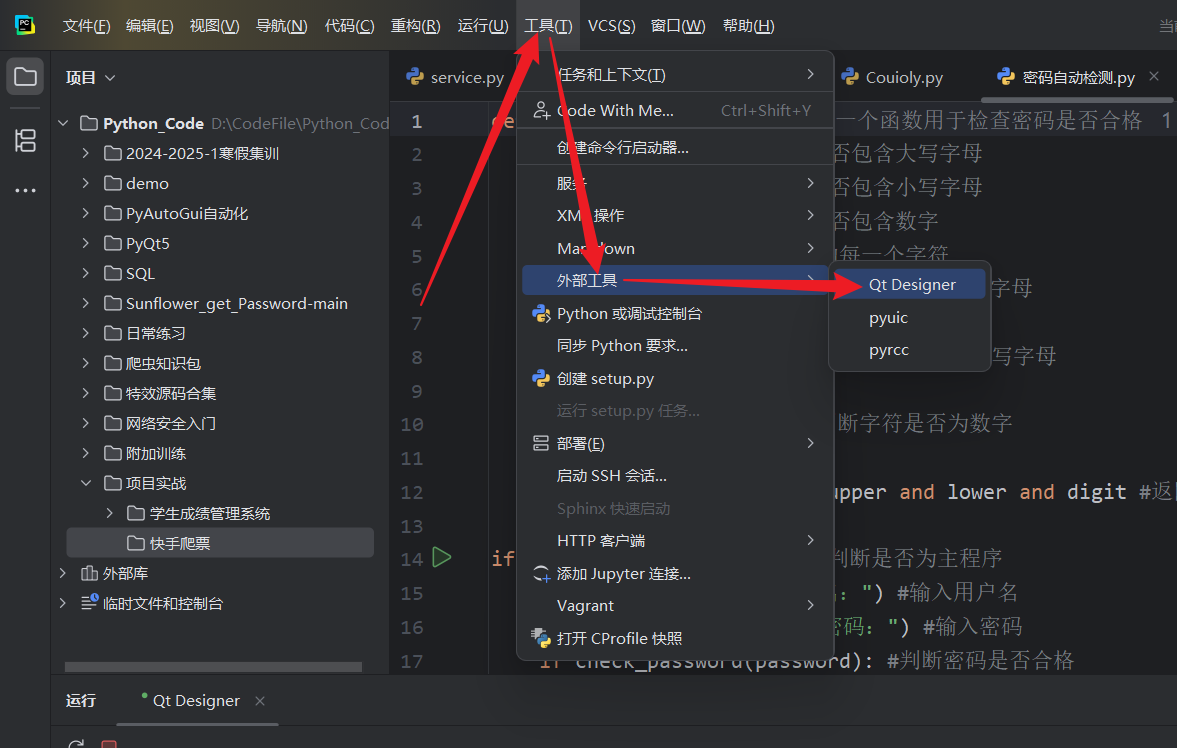Collapse the Python_Code root folder
Screen dimensions: 1177x748
(x=64, y=122)
